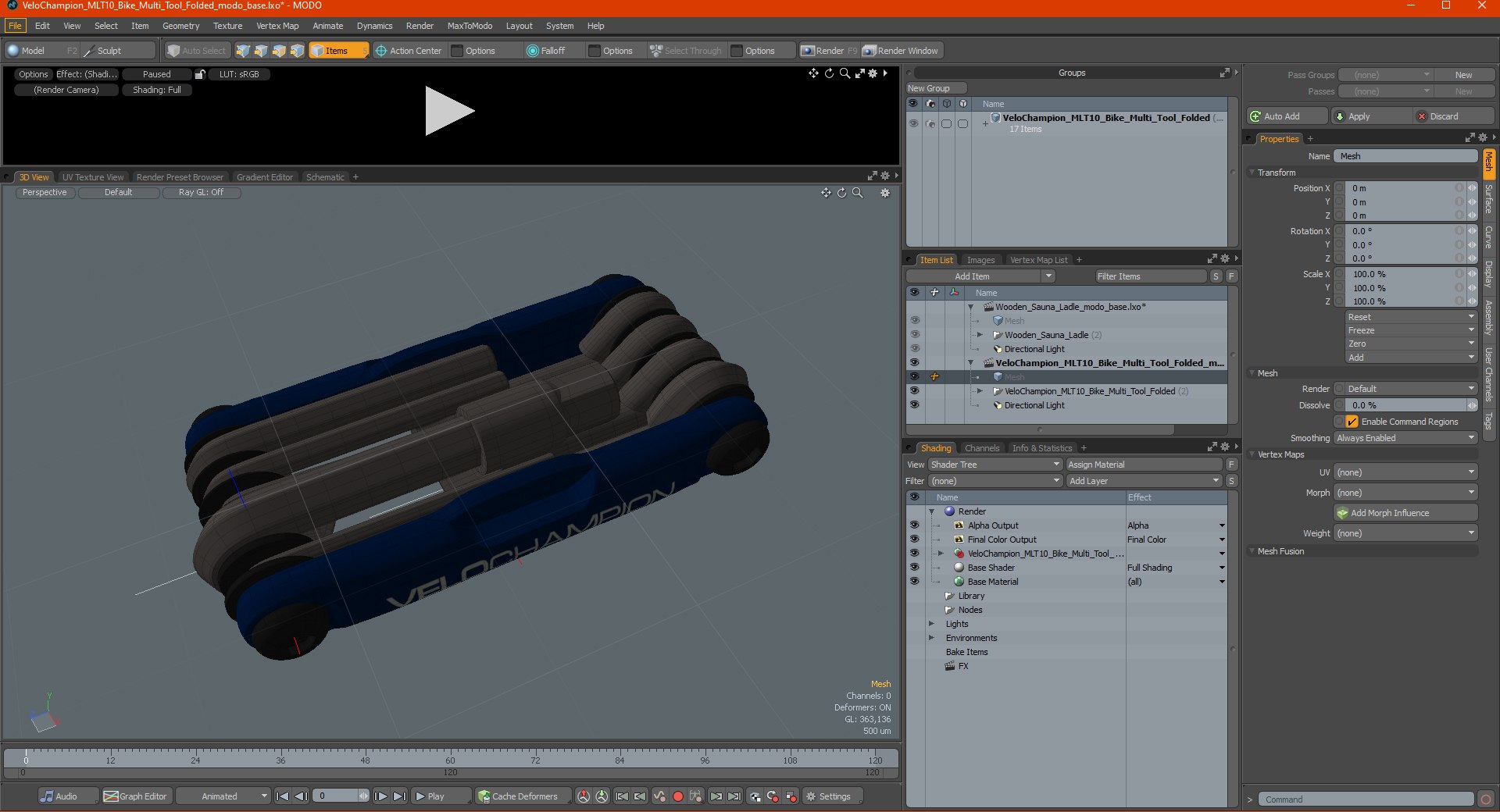Toggle visibility of selected Mesh item
Viewport: 1500px width, 812px height.
[914, 377]
